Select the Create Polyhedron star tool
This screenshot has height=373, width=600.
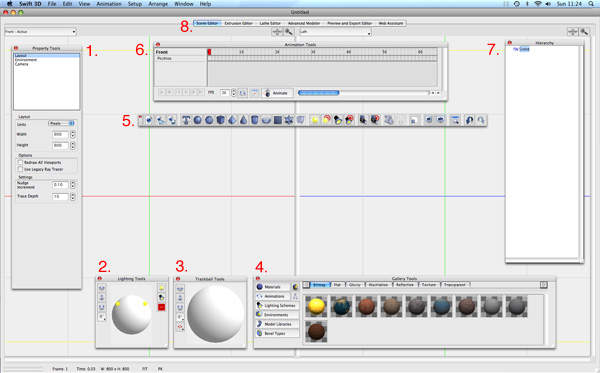tap(289, 120)
